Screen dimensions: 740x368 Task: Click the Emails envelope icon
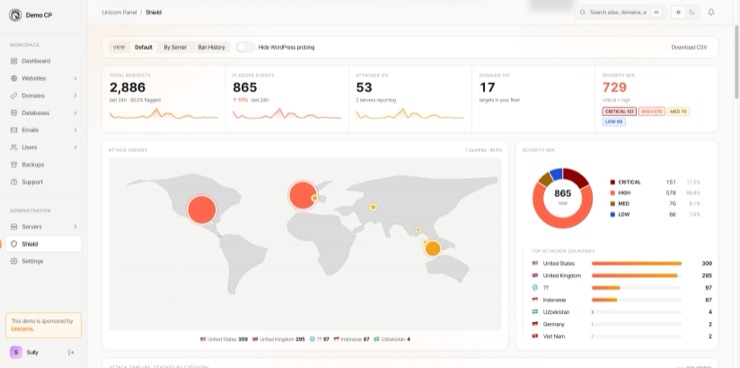(14, 130)
